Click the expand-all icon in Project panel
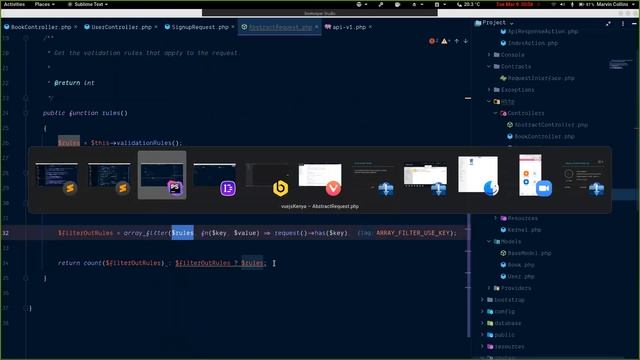 608,24
